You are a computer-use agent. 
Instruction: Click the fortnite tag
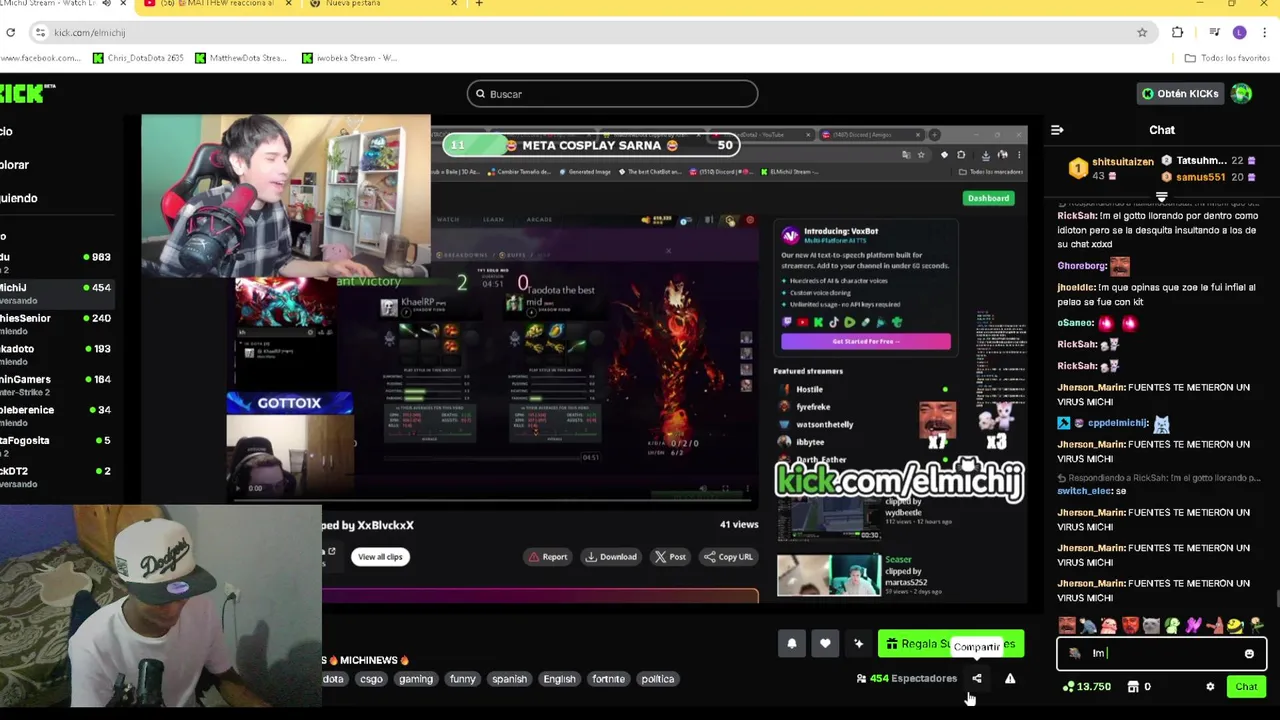click(608, 679)
